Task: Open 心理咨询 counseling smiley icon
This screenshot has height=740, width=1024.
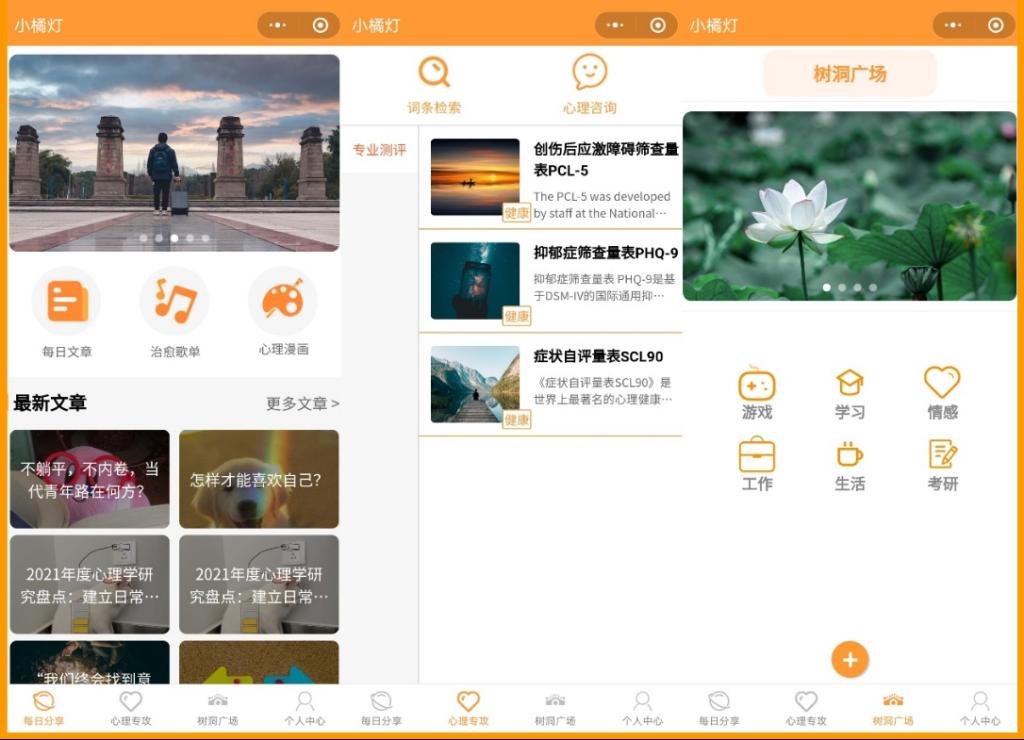Action: 590,73
